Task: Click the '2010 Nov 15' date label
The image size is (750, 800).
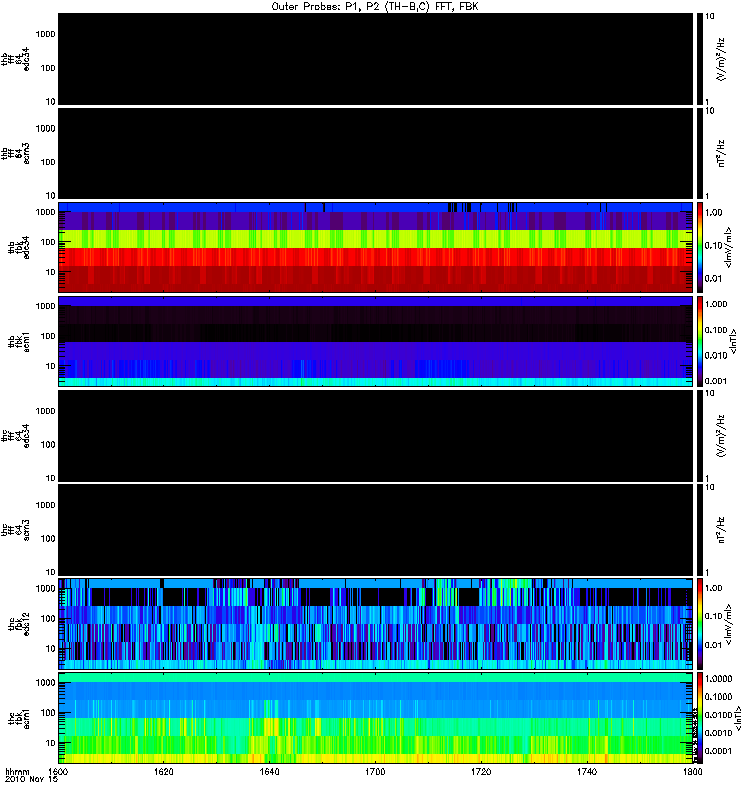Action: (32, 779)
